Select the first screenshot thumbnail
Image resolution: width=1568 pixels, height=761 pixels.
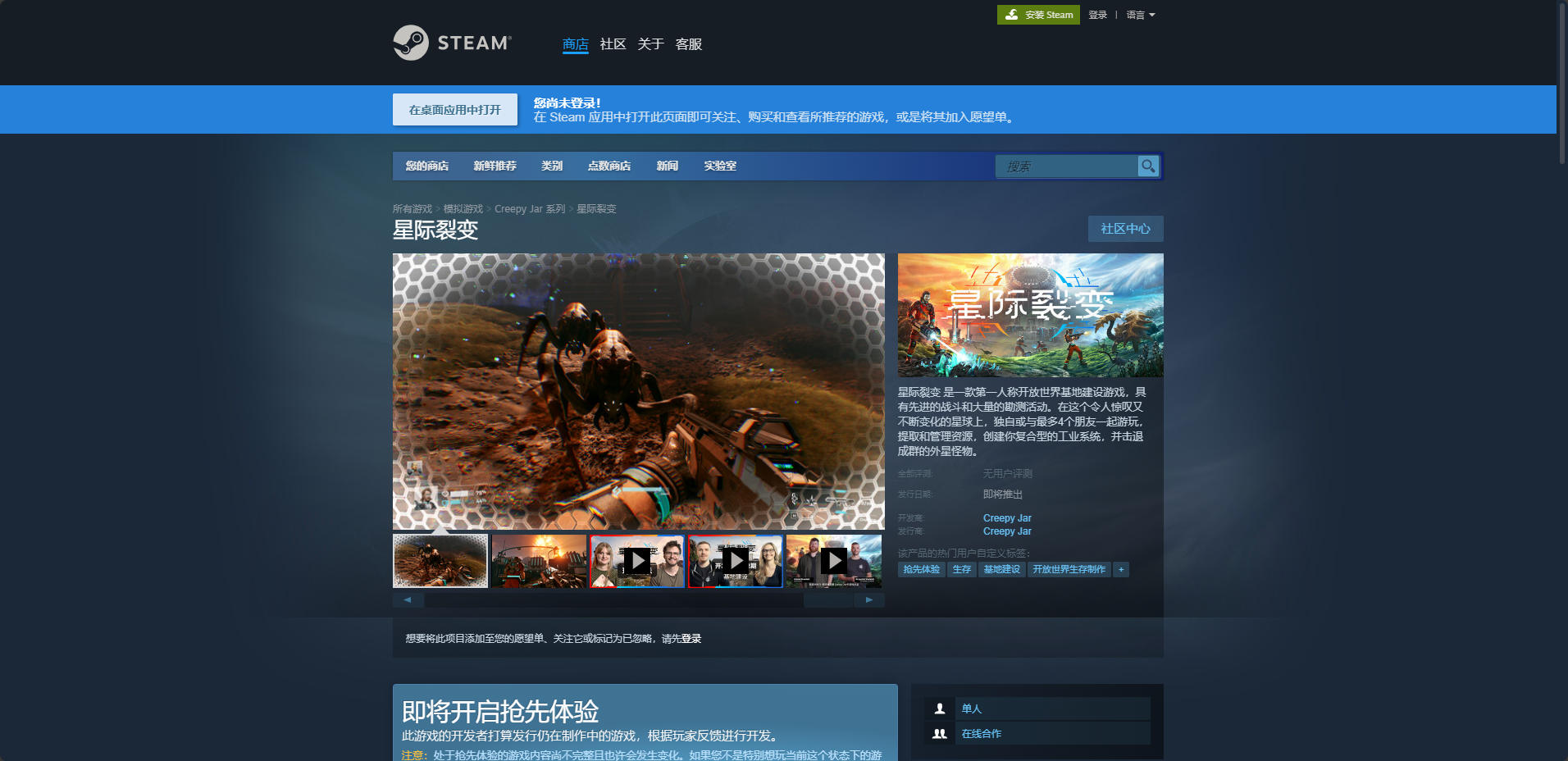(440, 561)
